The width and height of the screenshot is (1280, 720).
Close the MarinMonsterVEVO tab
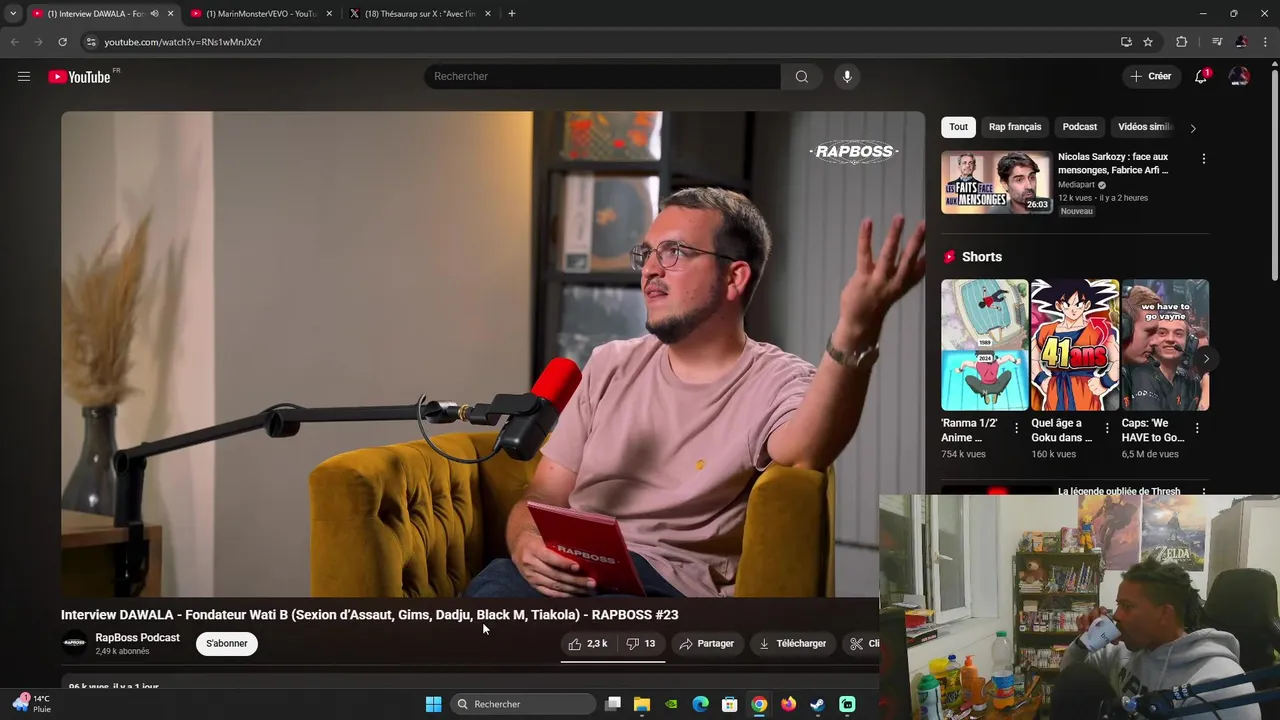tap(329, 14)
